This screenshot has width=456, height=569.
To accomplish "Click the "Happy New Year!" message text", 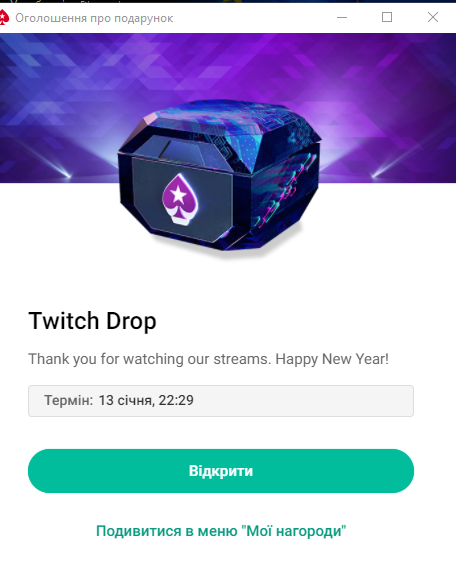I will coord(332,359).
